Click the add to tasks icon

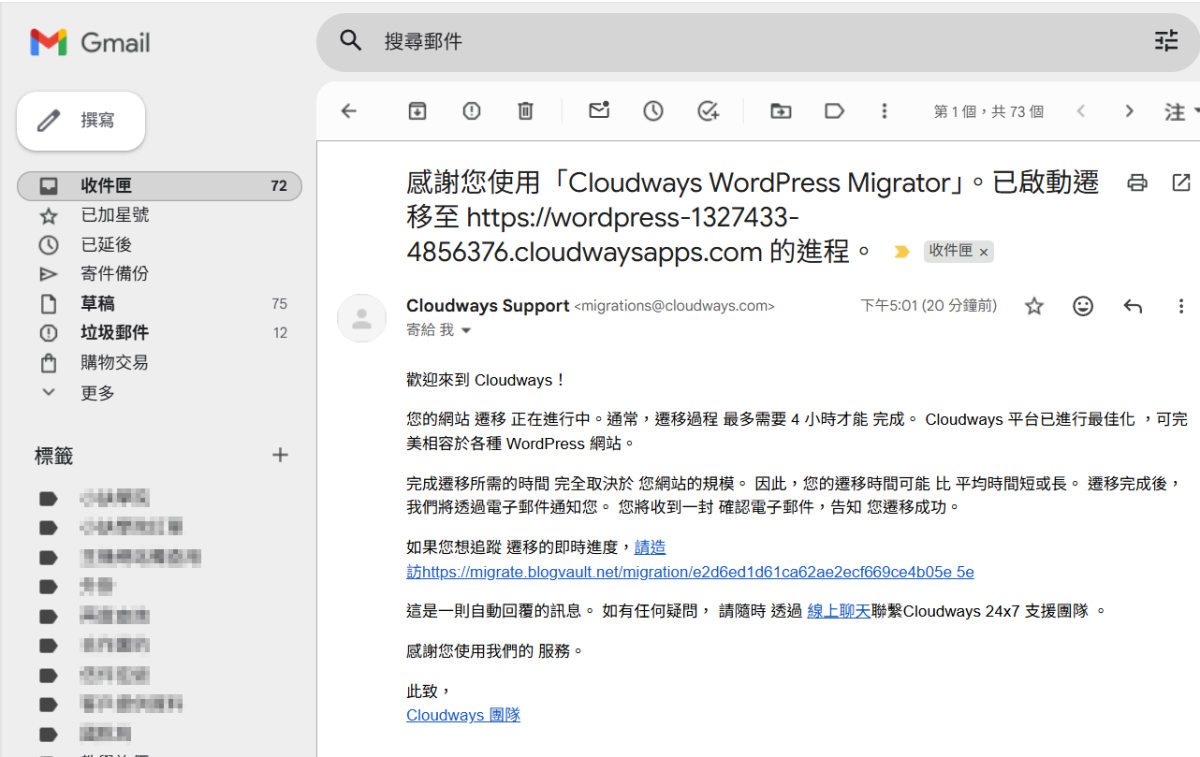pos(708,111)
